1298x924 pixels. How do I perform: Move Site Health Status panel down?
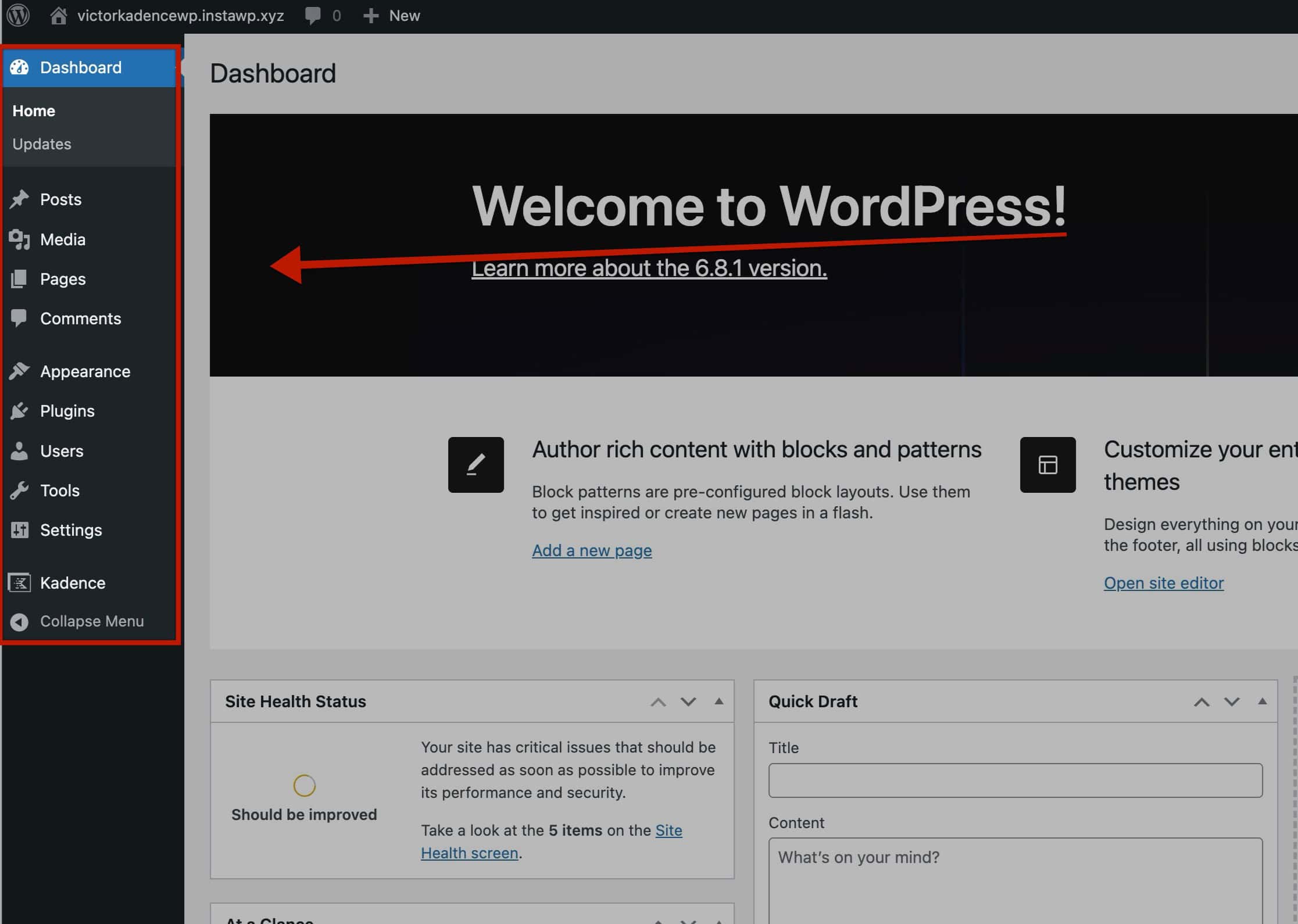click(688, 702)
